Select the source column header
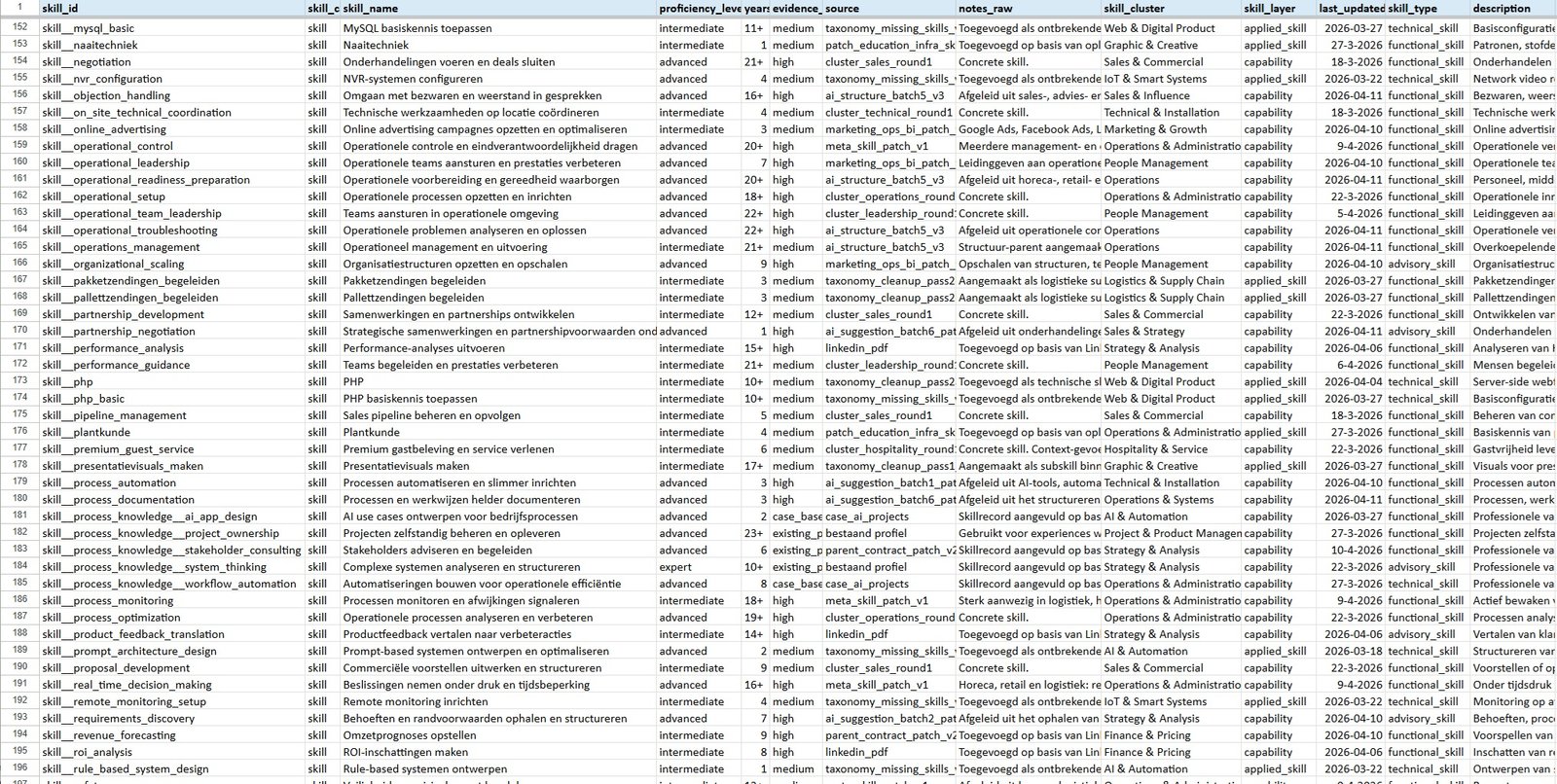Viewport: 1557px width, 784px height. pyautogui.click(x=889, y=9)
